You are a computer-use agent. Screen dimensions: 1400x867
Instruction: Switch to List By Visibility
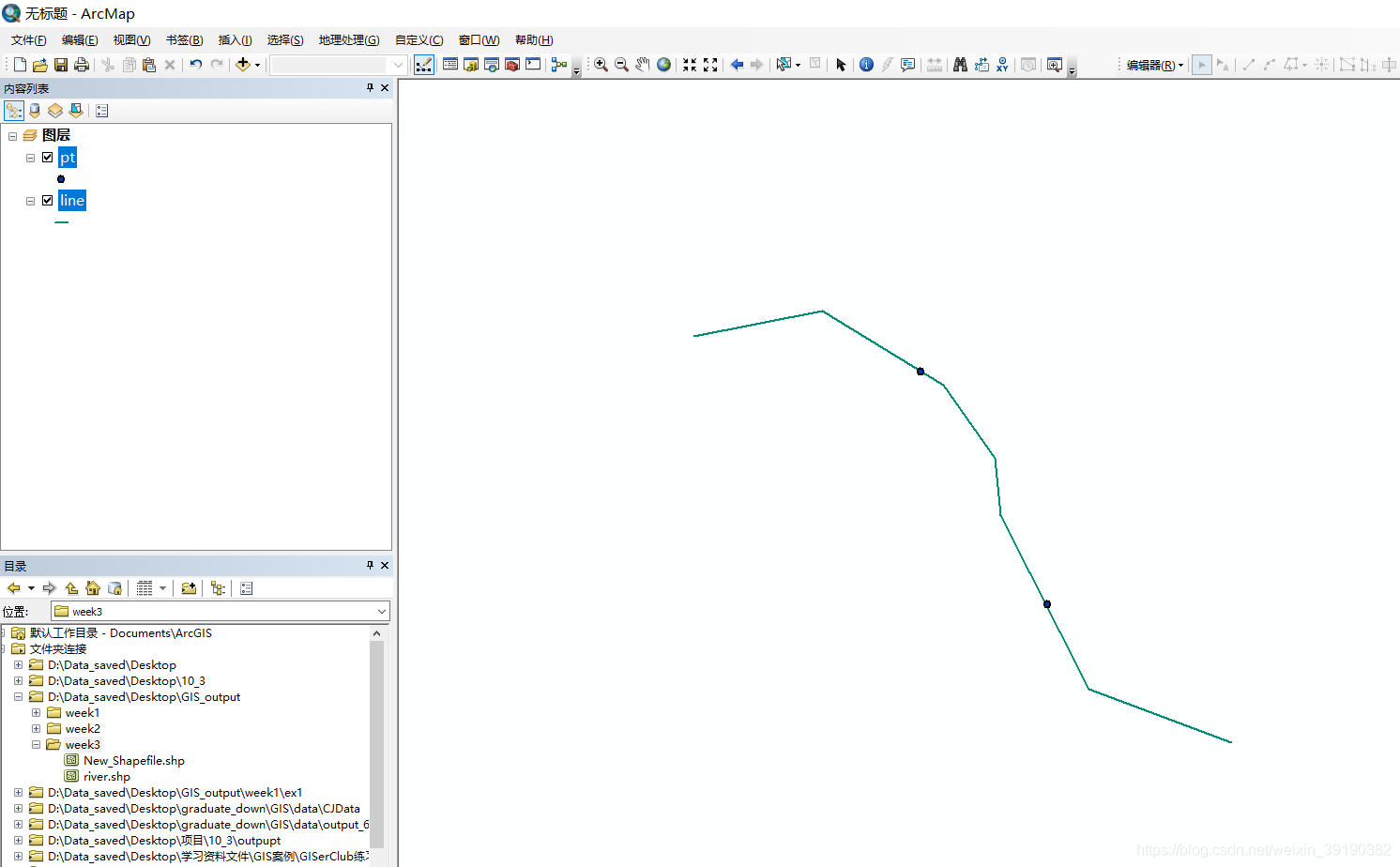coord(55,111)
